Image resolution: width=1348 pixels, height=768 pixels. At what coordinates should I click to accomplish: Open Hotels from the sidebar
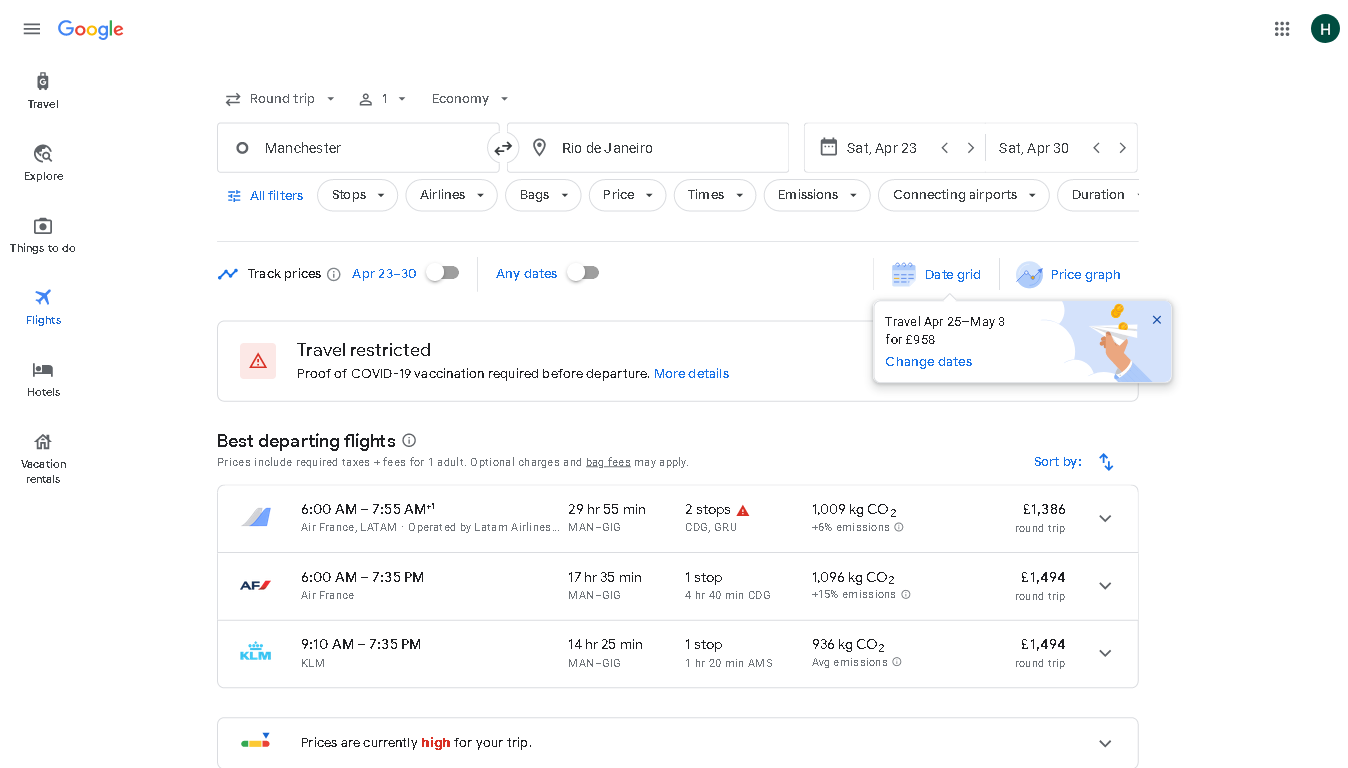pos(43,379)
